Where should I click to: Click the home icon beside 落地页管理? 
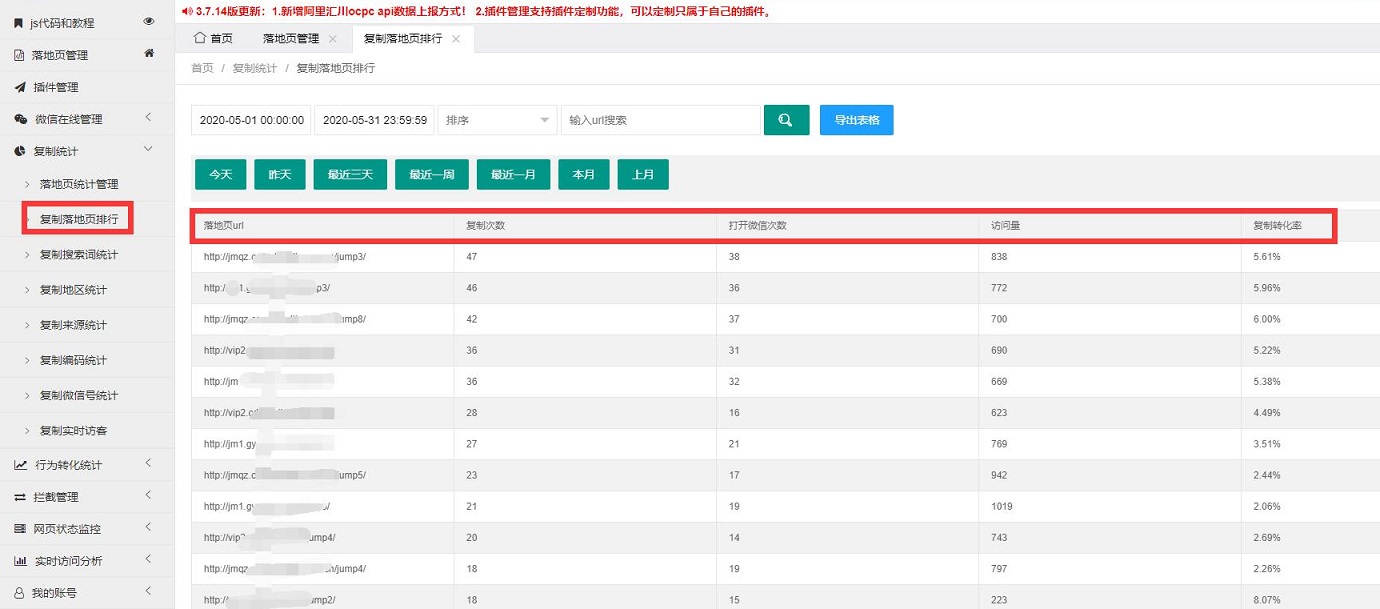click(x=149, y=53)
